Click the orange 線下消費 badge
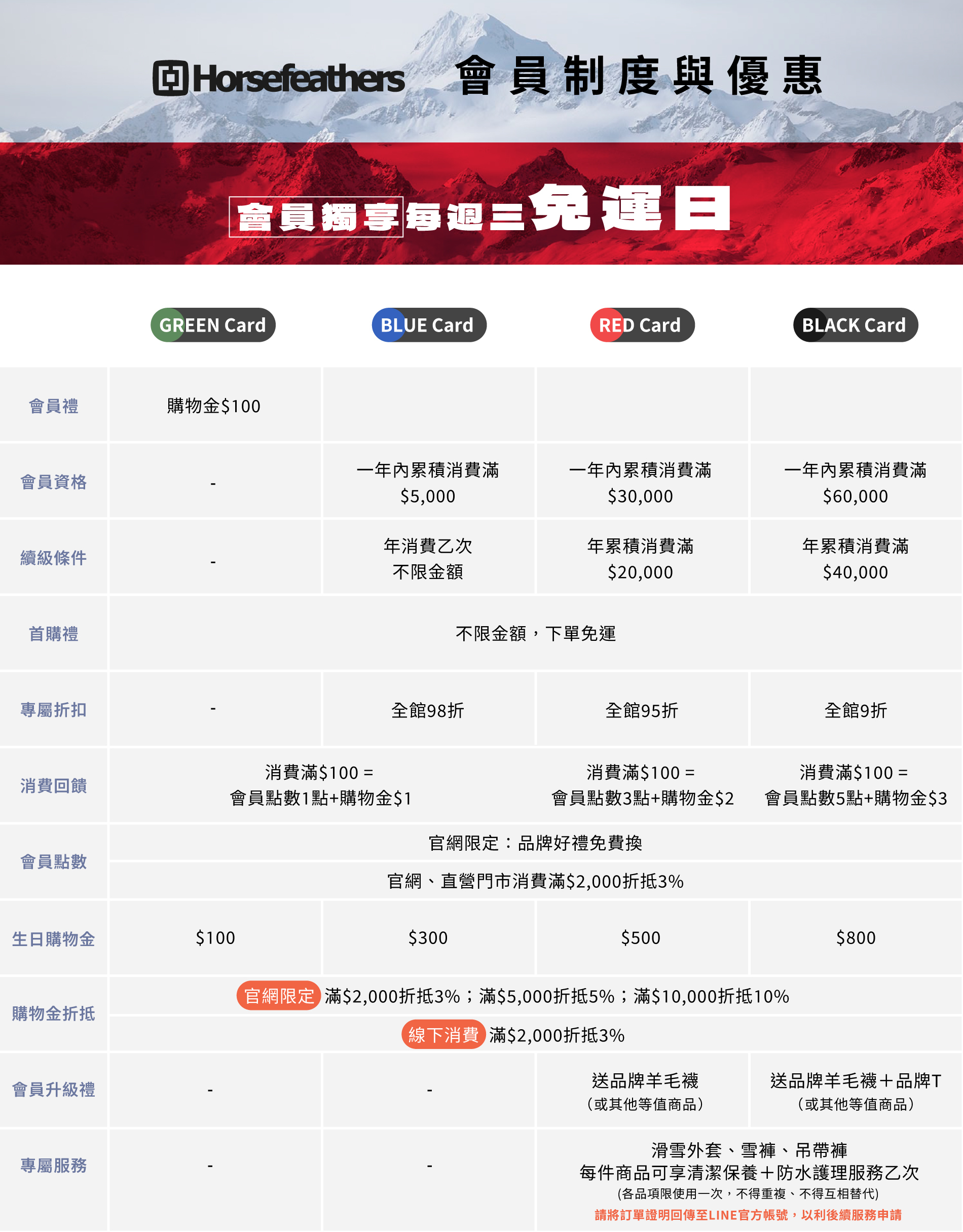 point(443,1035)
